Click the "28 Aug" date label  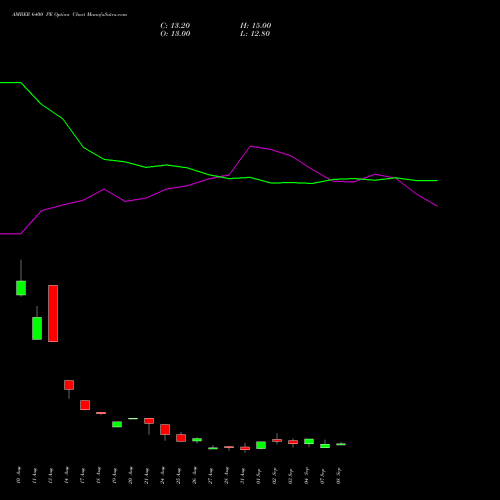click(x=226, y=475)
